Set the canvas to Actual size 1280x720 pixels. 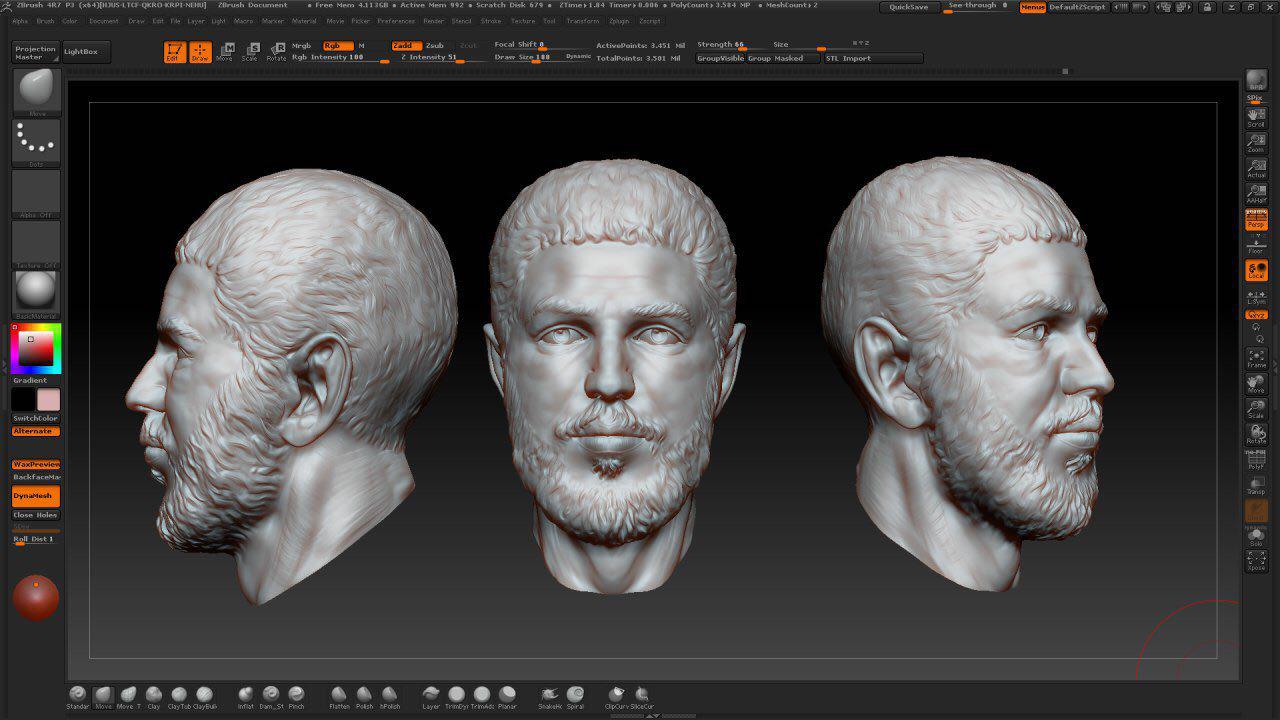[x=1256, y=168]
